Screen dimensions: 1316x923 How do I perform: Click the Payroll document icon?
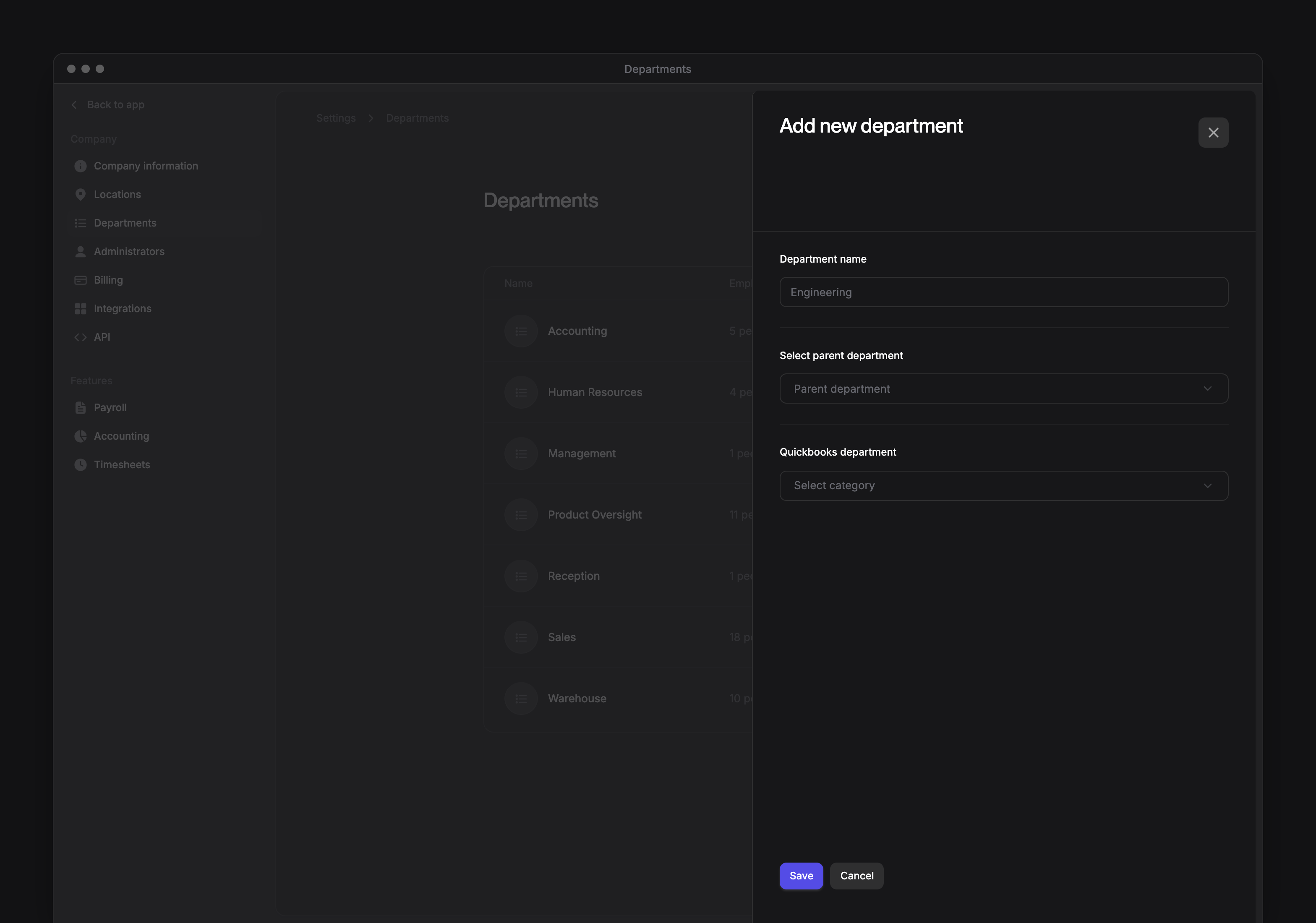(x=80, y=408)
